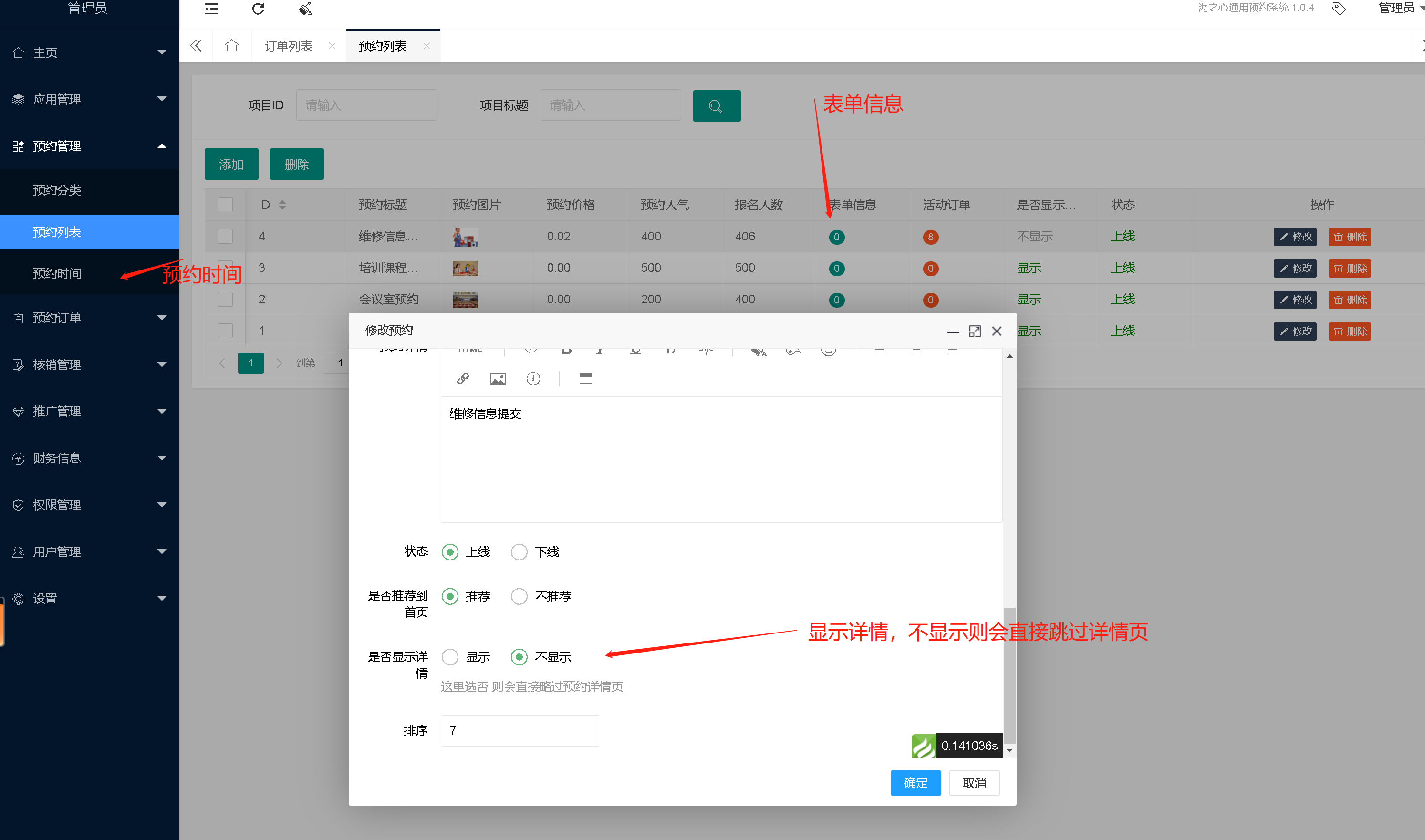Cancel the dialog with 取消
The image size is (1425, 840).
[x=975, y=783]
